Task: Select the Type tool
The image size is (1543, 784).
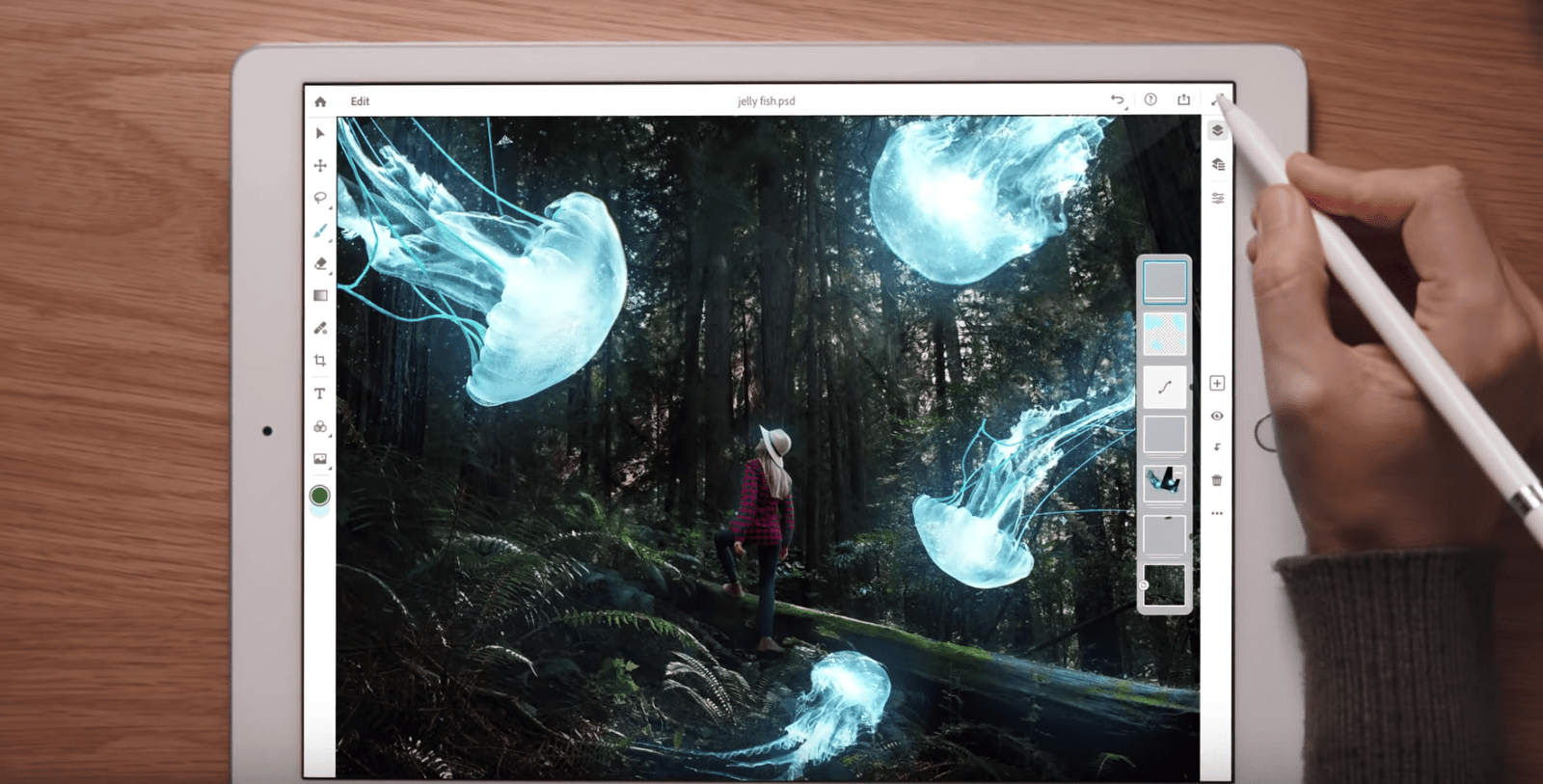Action: (320, 393)
